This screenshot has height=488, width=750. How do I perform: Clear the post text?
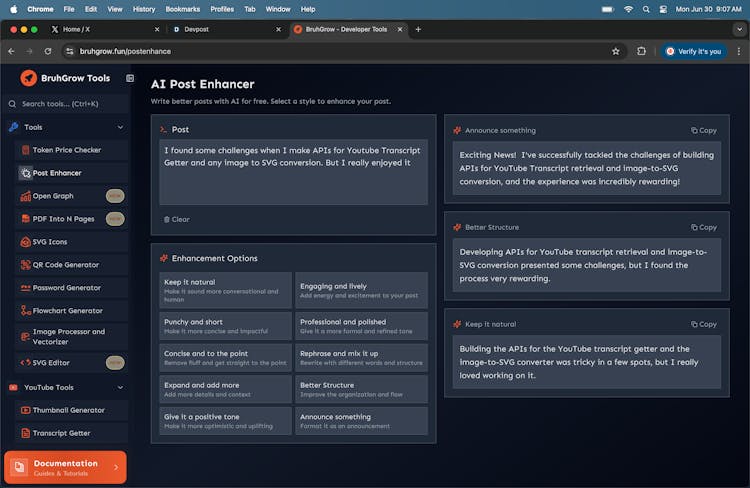176,219
